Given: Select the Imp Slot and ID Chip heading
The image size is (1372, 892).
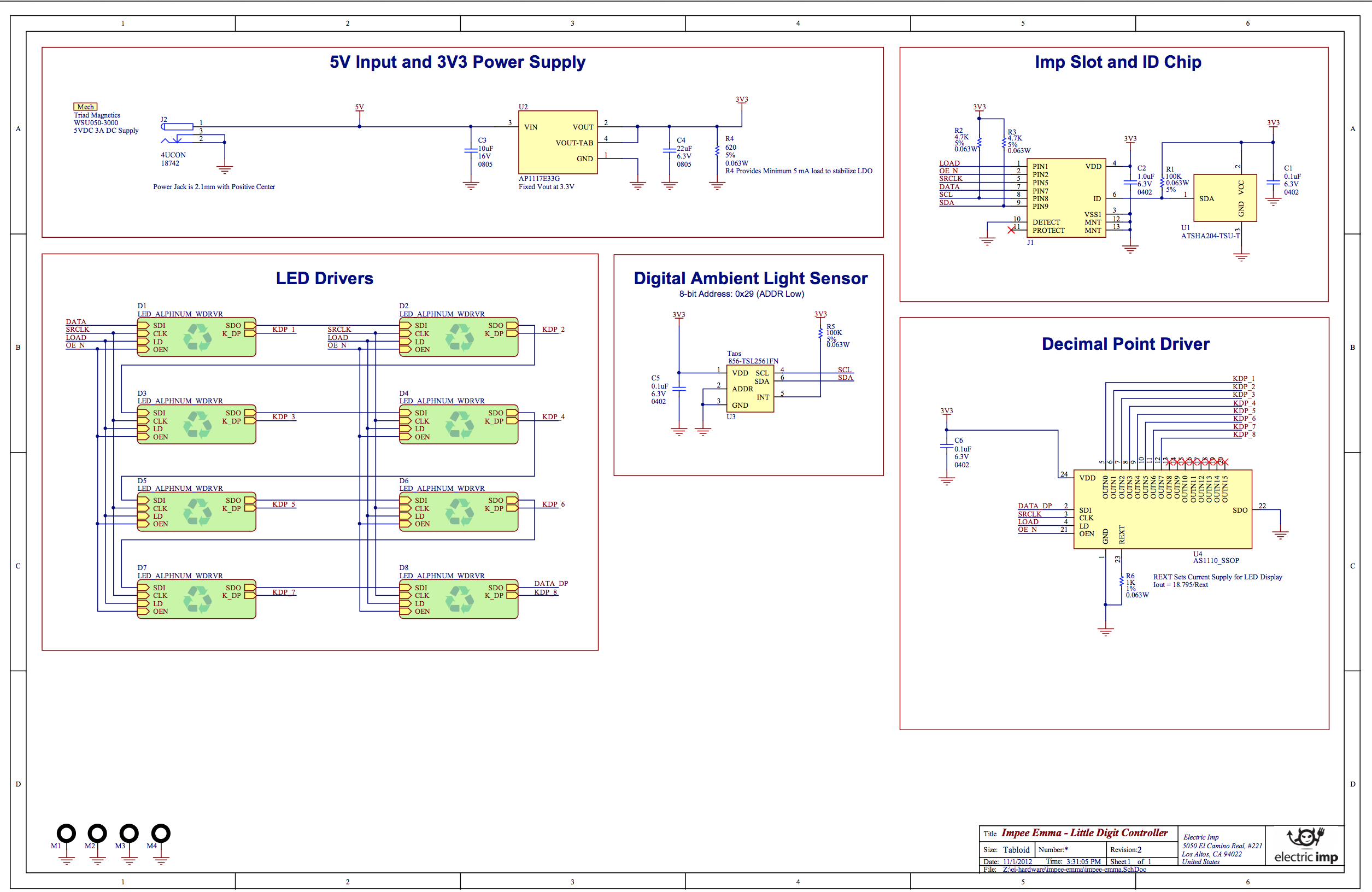Looking at the screenshot, I should (1117, 62).
